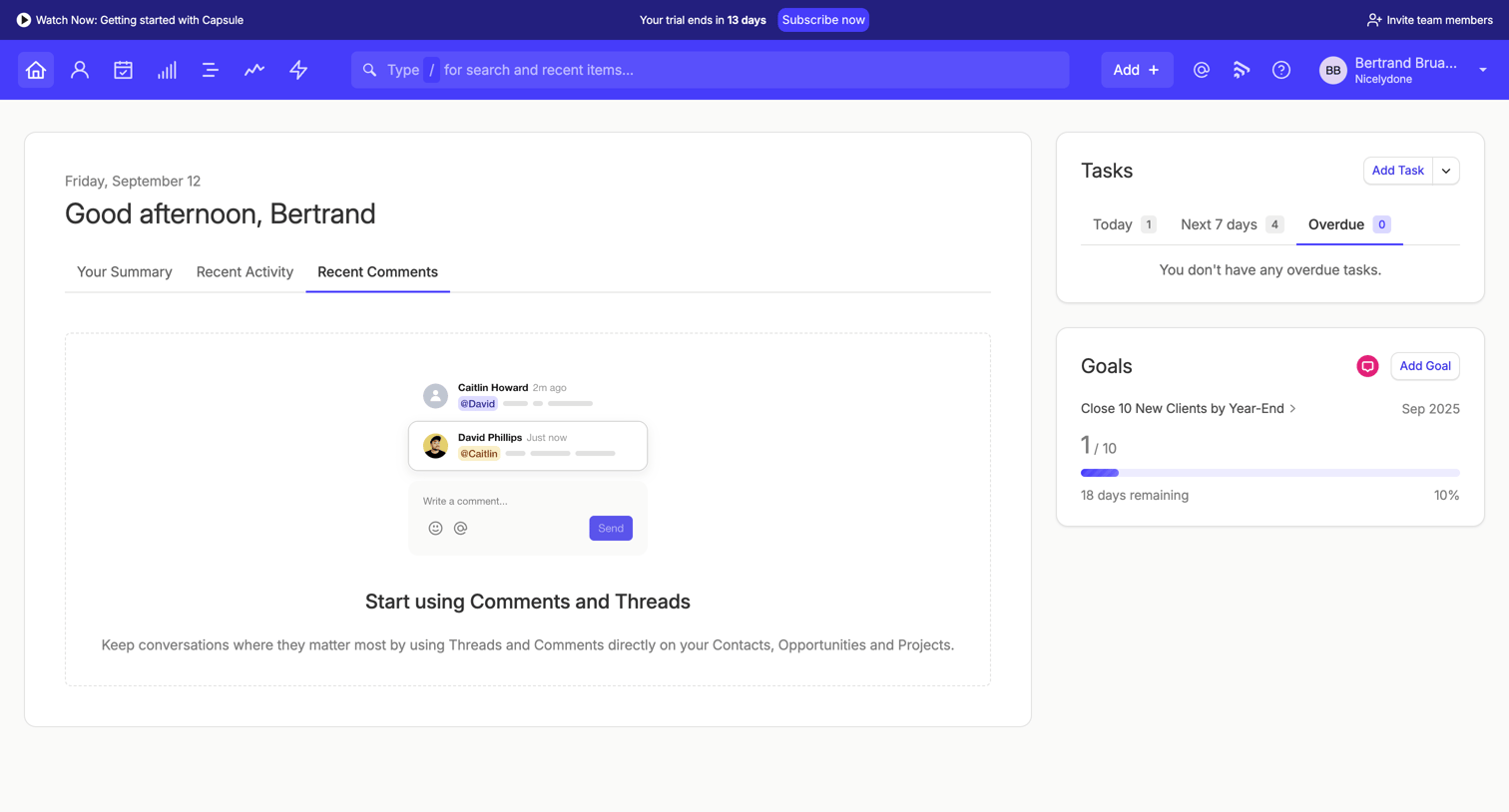Show the Next 7 days tasks tab
1509x812 pixels.
pyautogui.click(x=1232, y=224)
